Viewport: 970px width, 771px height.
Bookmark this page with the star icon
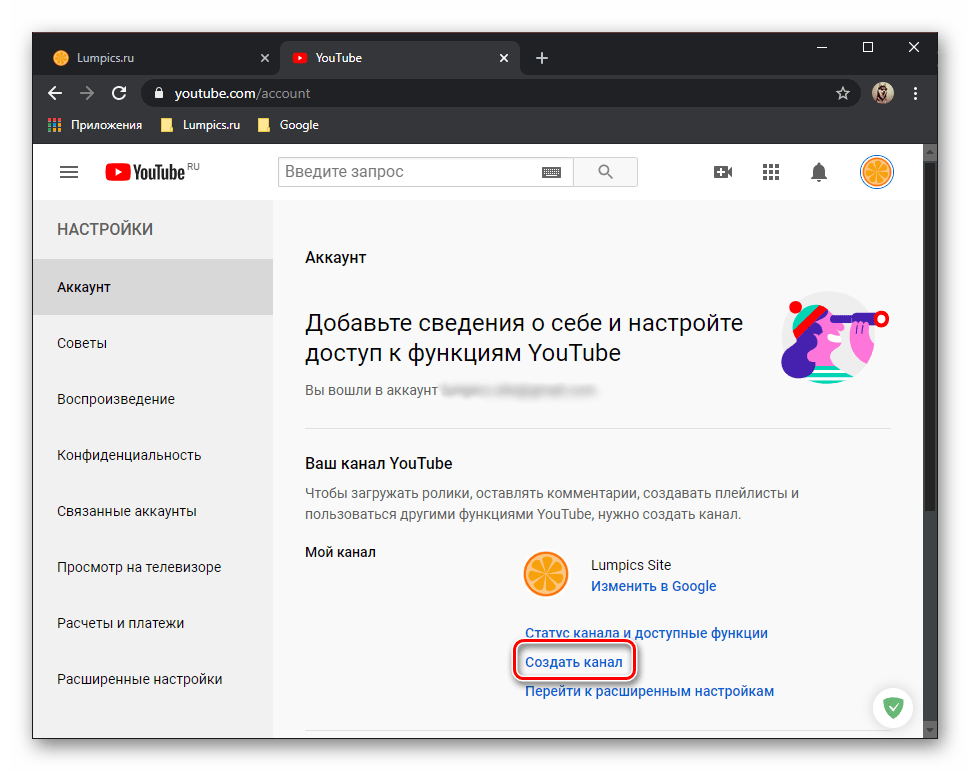pyautogui.click(x=843, y=93)
